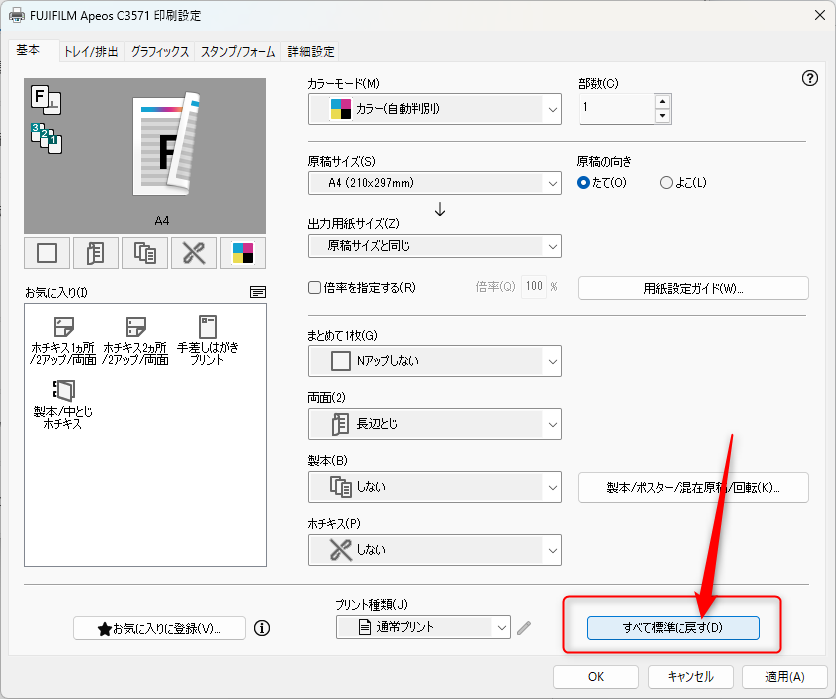This screenshot has height=699, width=836.
Task: Click the color mode quick setting icon
Action: tap(242, 253)
